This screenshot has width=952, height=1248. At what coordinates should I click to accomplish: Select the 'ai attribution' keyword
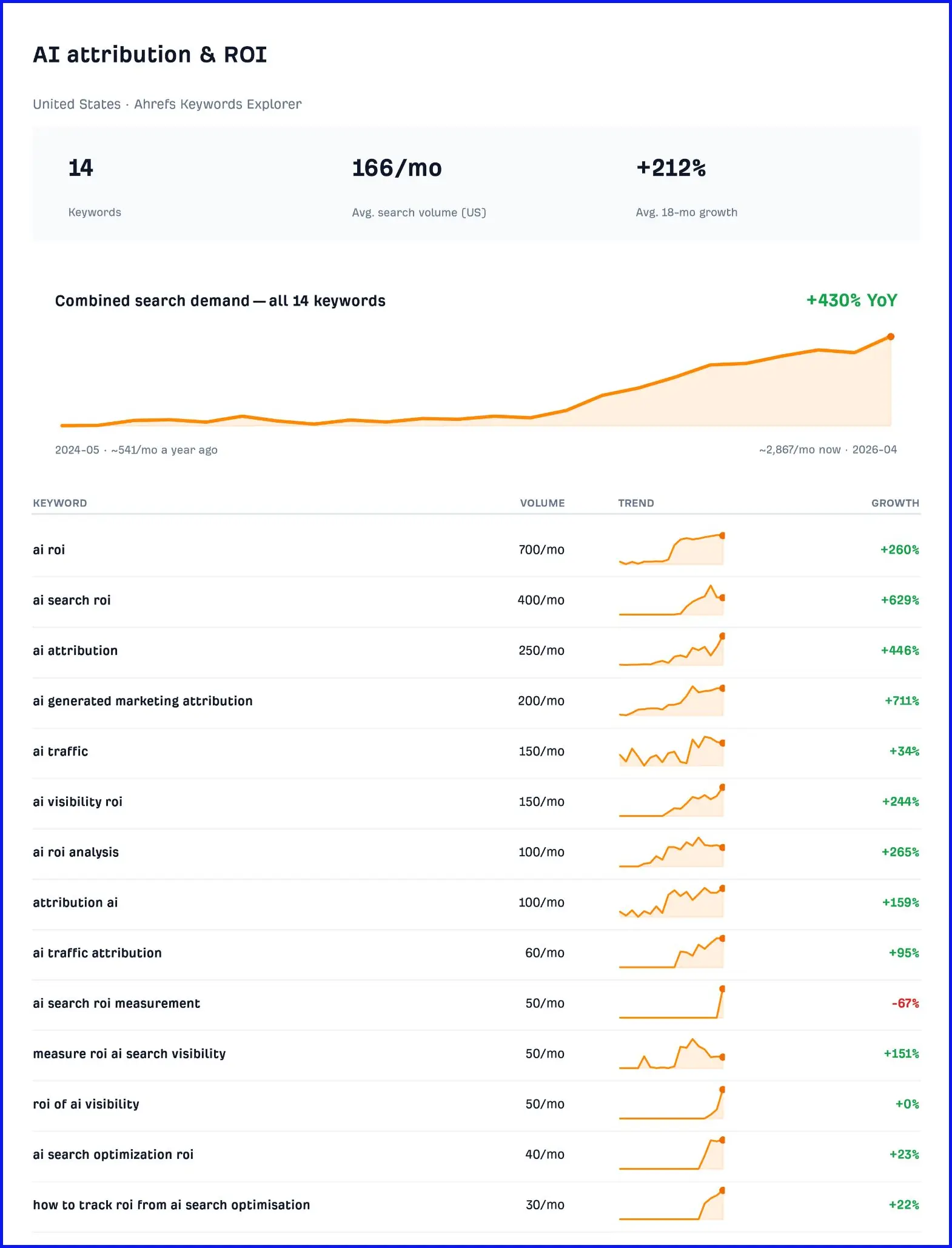tap(75, 651)
